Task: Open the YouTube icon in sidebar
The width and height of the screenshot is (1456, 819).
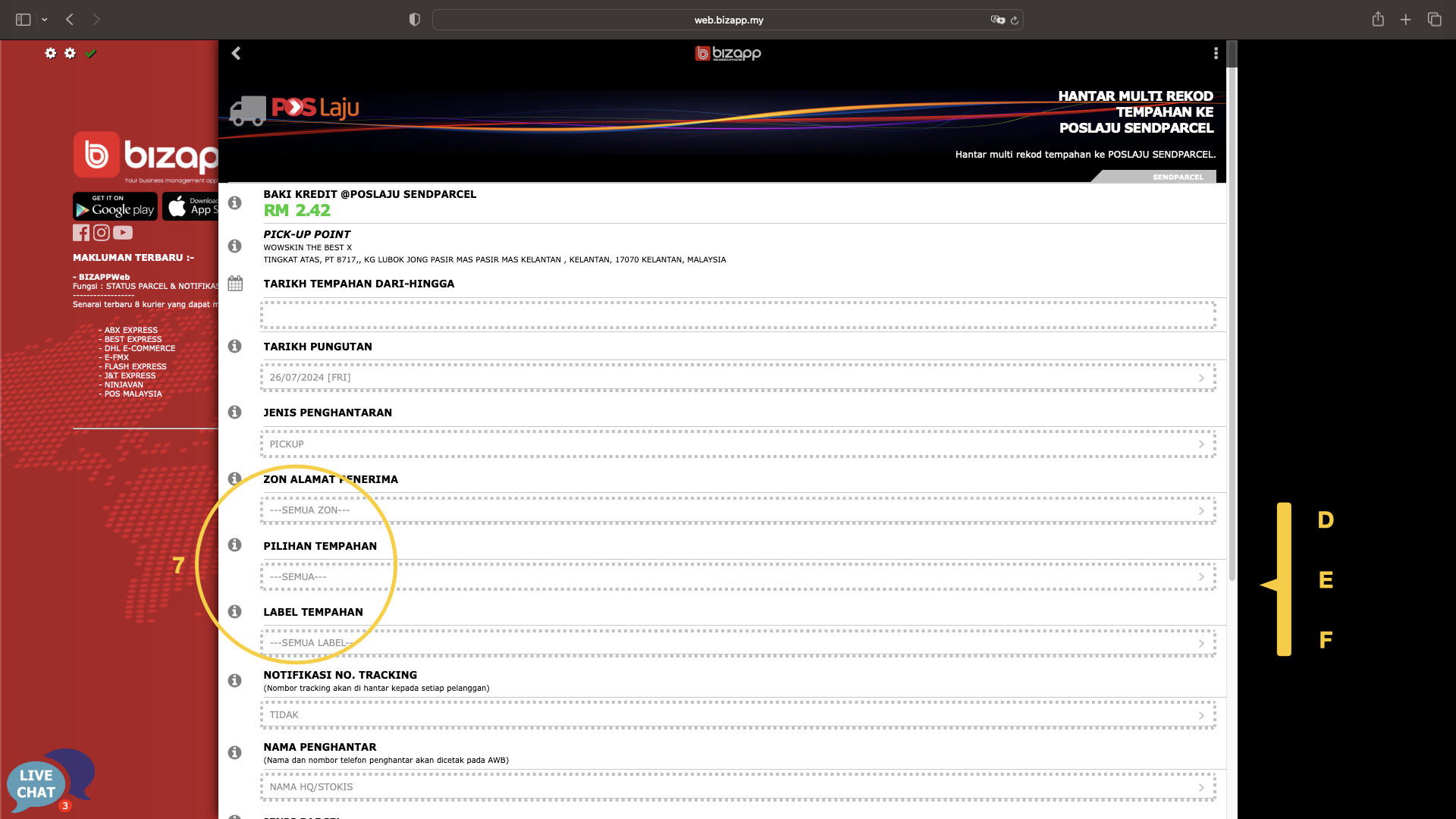Action: point(123,233)
